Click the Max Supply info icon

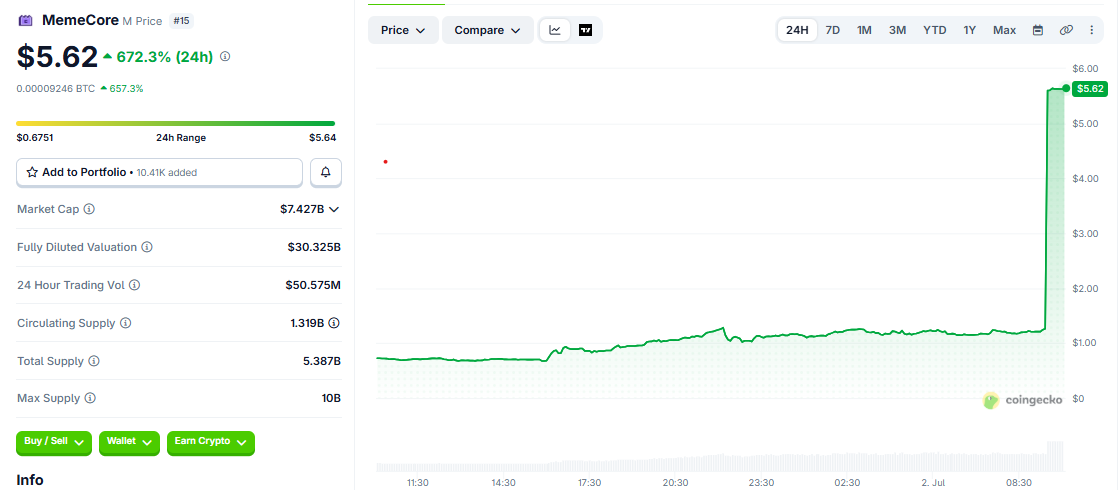point(89,398)
